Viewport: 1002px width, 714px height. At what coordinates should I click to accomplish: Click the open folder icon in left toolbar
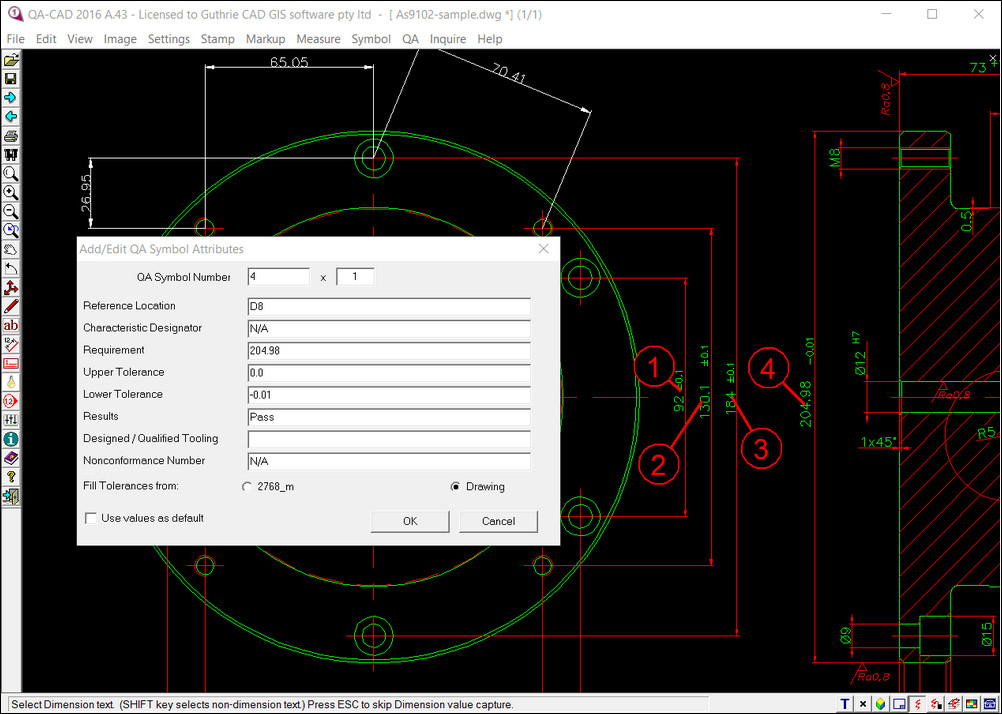pos(11,60)
